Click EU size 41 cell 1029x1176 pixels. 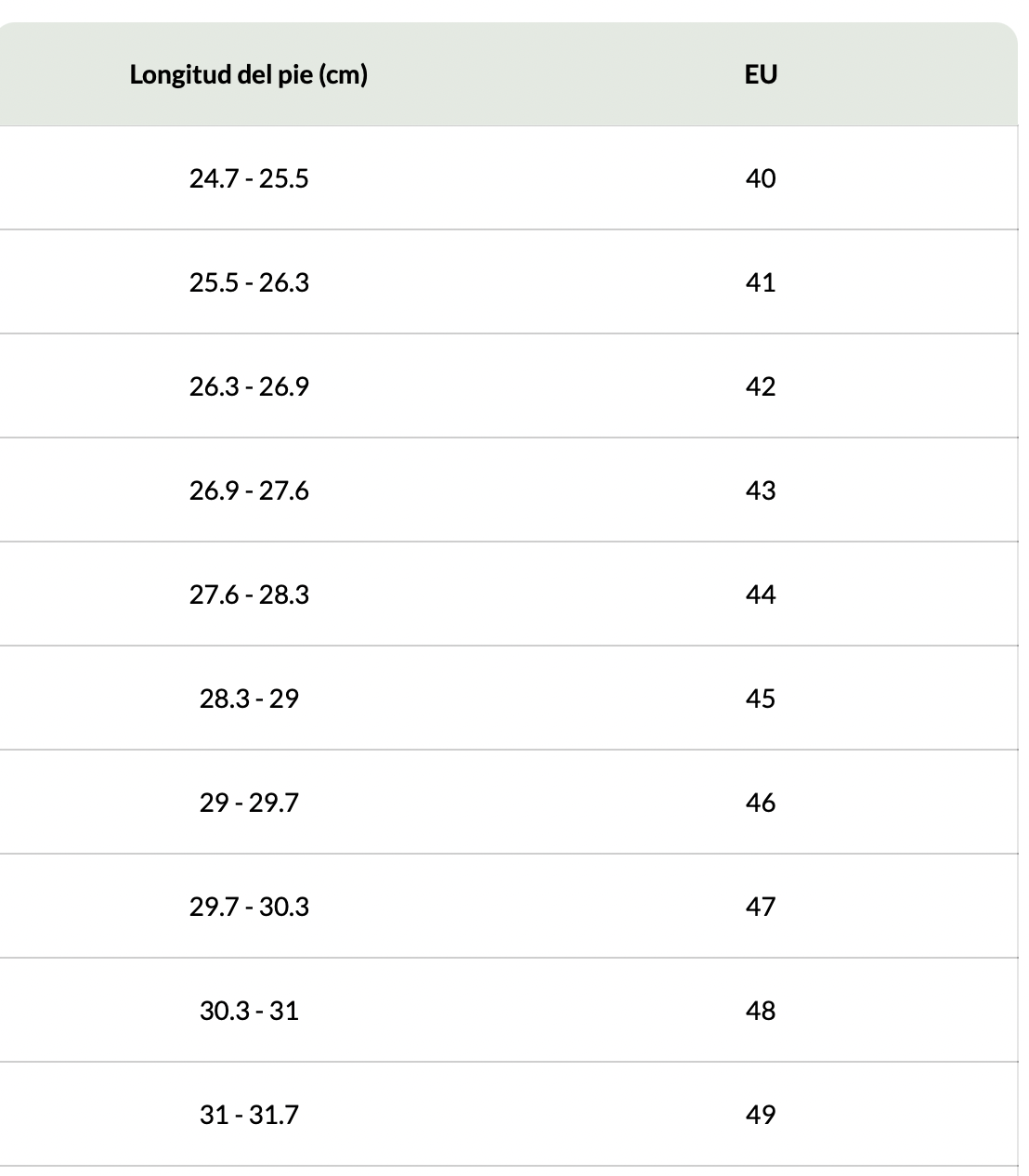click(x=761, y=282)
